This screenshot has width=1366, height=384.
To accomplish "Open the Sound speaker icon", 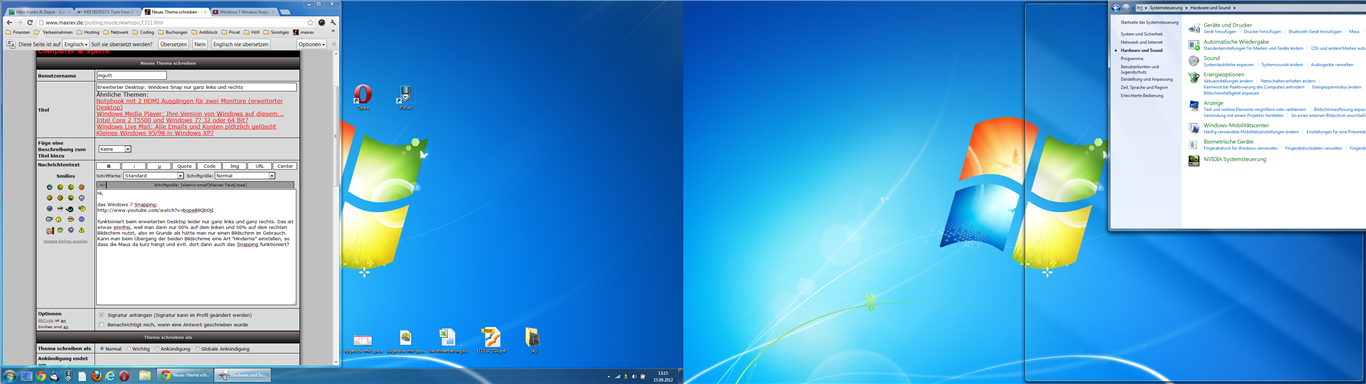I will [1194, 60].
